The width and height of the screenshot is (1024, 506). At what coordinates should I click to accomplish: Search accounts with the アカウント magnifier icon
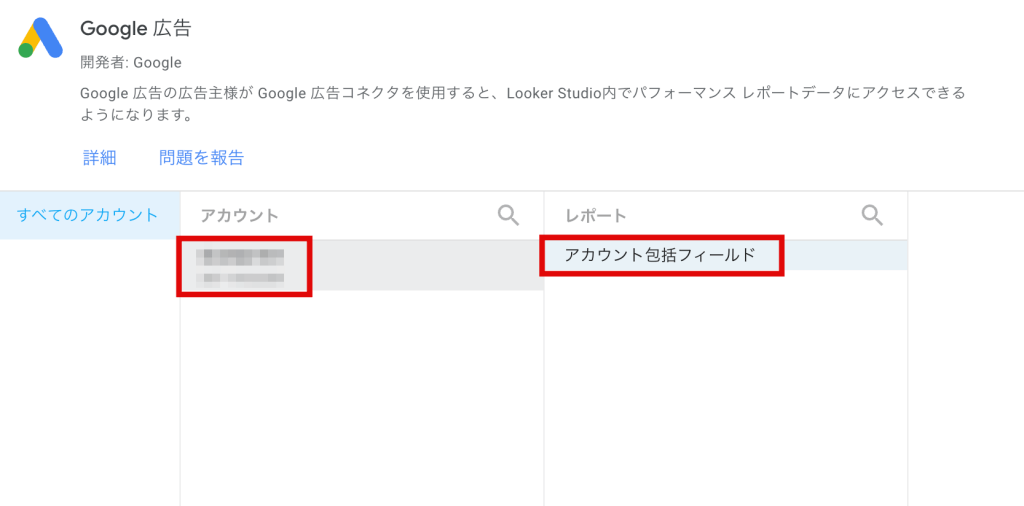tap(508, 215)
